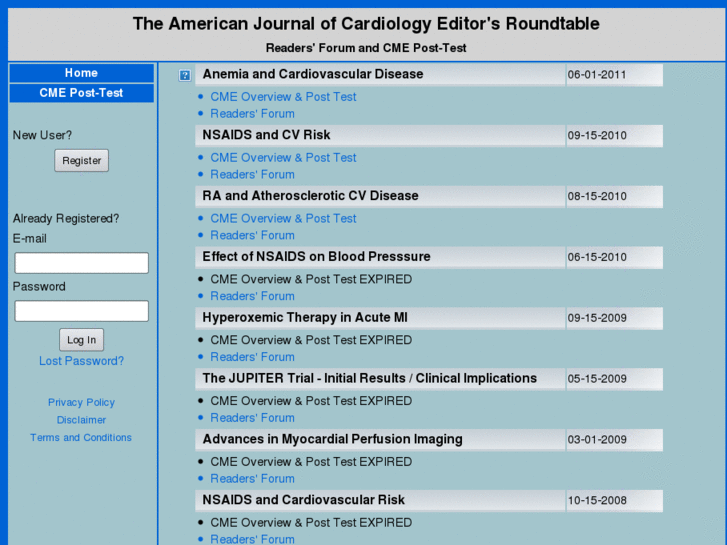Click the subtitle Readers' Forum and CME Post-Test
Viewport: 727px width, 545px height.
tap(366, 48)
